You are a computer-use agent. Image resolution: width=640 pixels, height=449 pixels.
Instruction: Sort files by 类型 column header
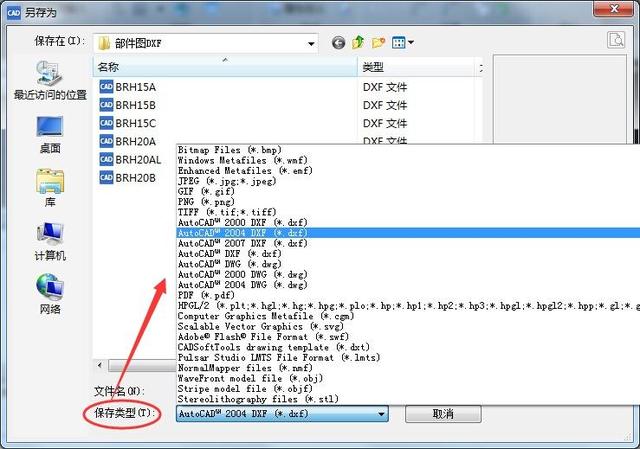pyautogui.click(x=416, y=67)
